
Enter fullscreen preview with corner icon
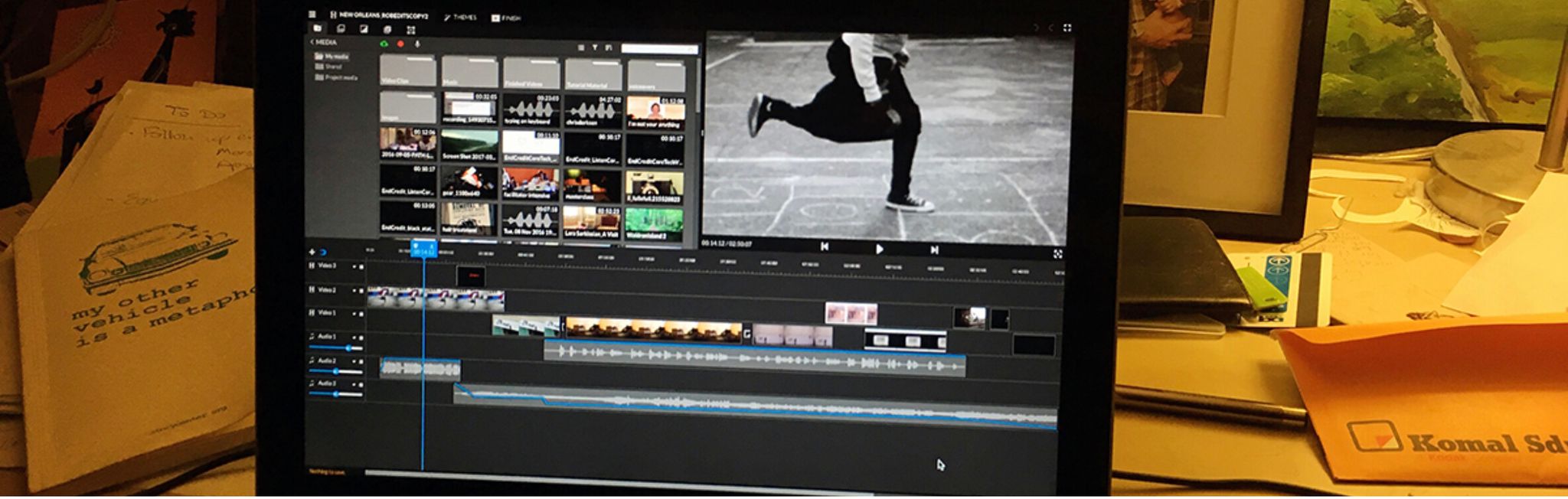pos(1058,254)
